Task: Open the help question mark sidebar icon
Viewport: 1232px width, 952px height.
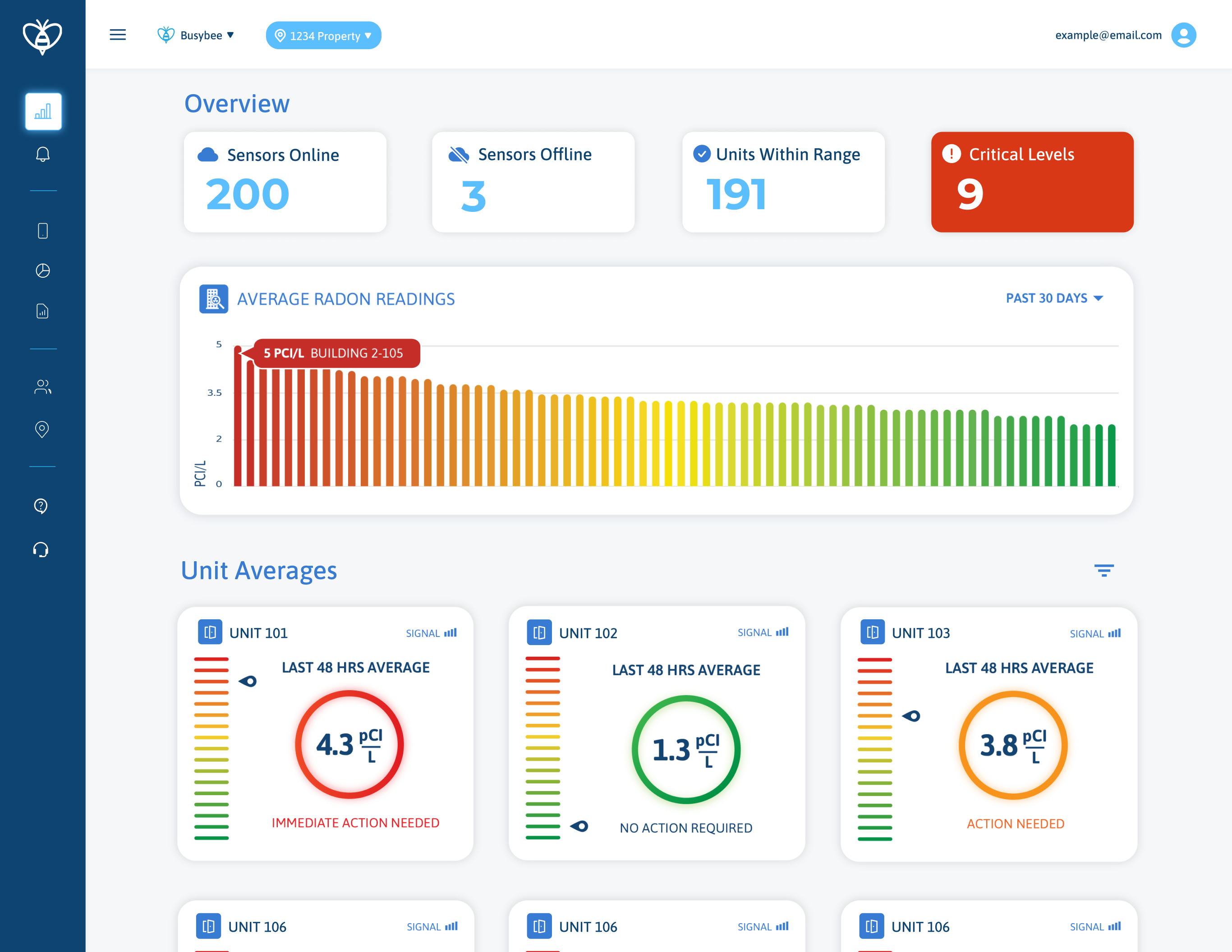Action: click(41, 506)
